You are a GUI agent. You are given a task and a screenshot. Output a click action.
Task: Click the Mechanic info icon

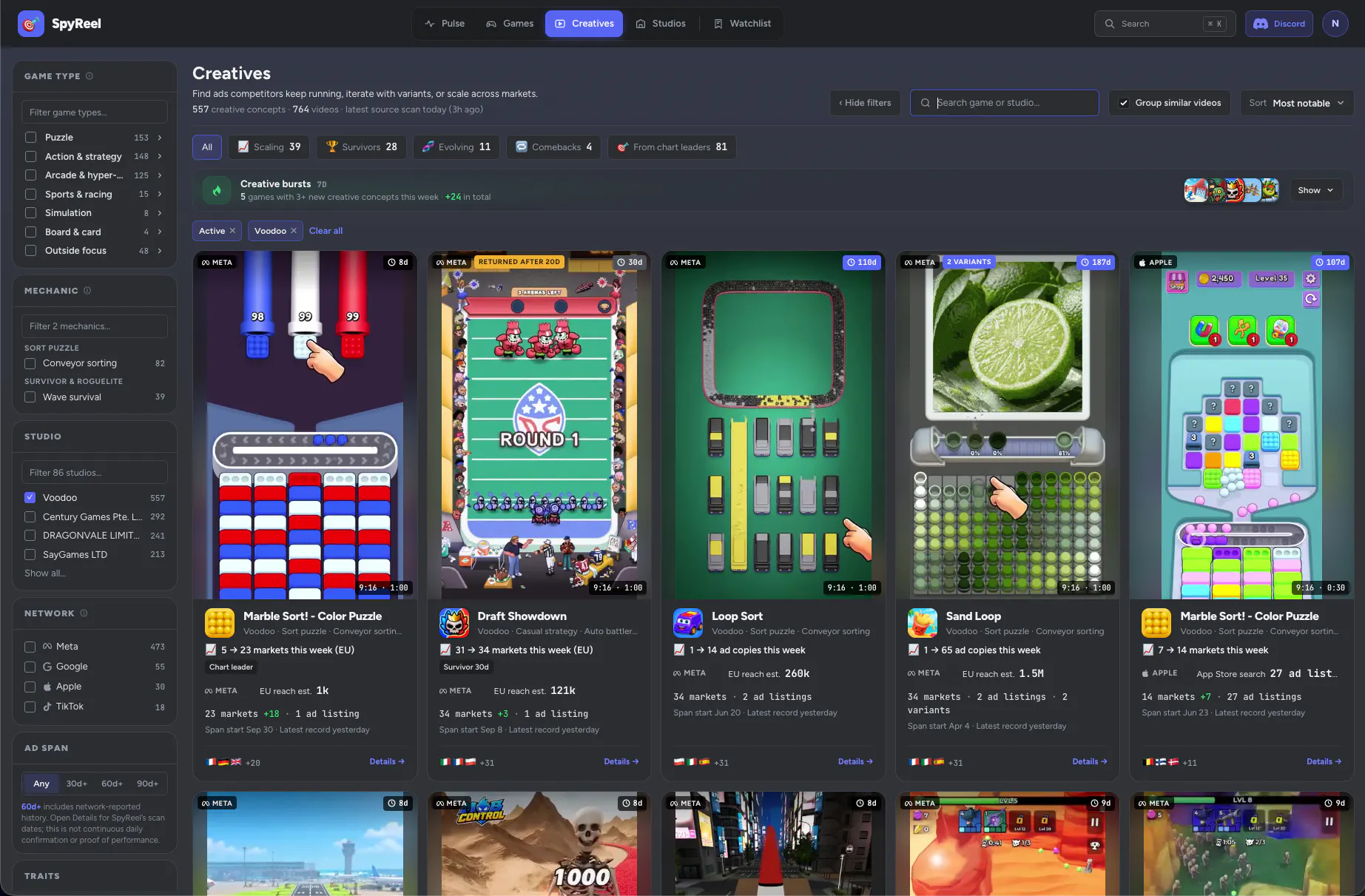(x=87, y=291)
